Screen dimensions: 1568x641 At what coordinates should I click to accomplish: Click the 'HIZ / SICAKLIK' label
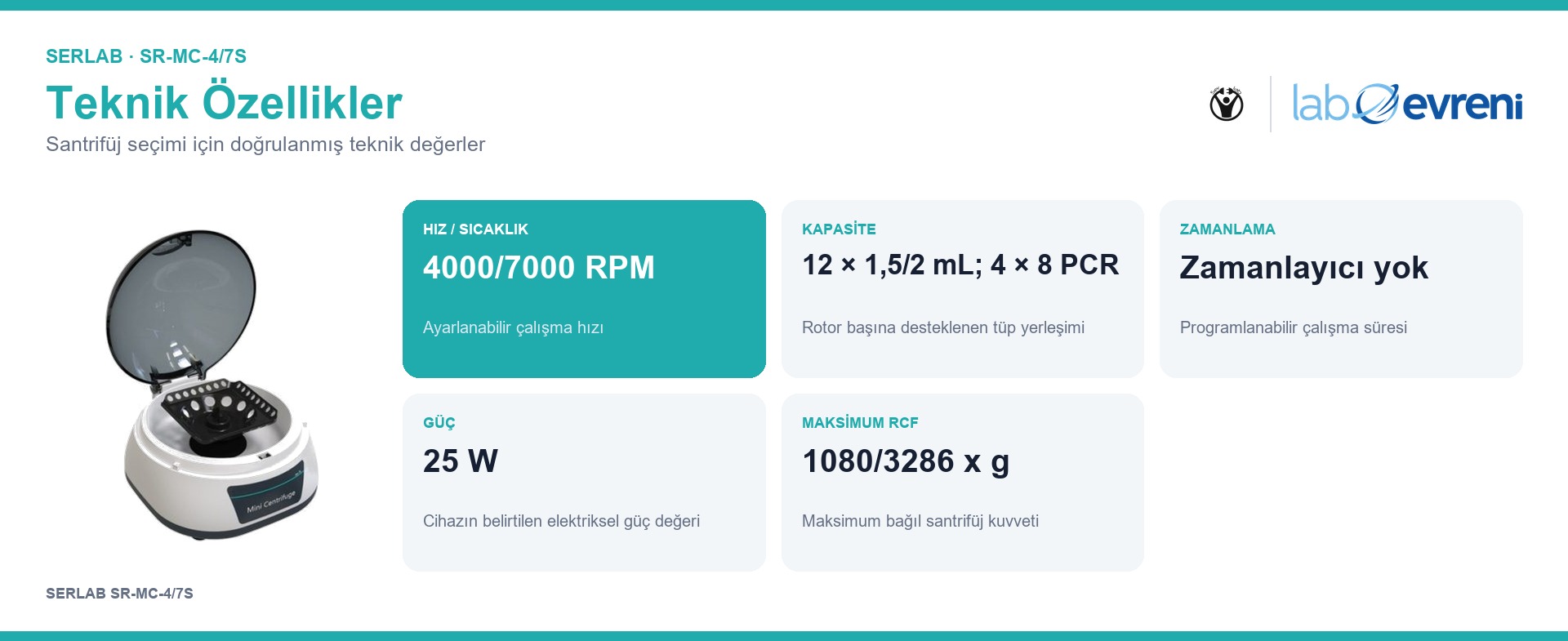[475, 229]
